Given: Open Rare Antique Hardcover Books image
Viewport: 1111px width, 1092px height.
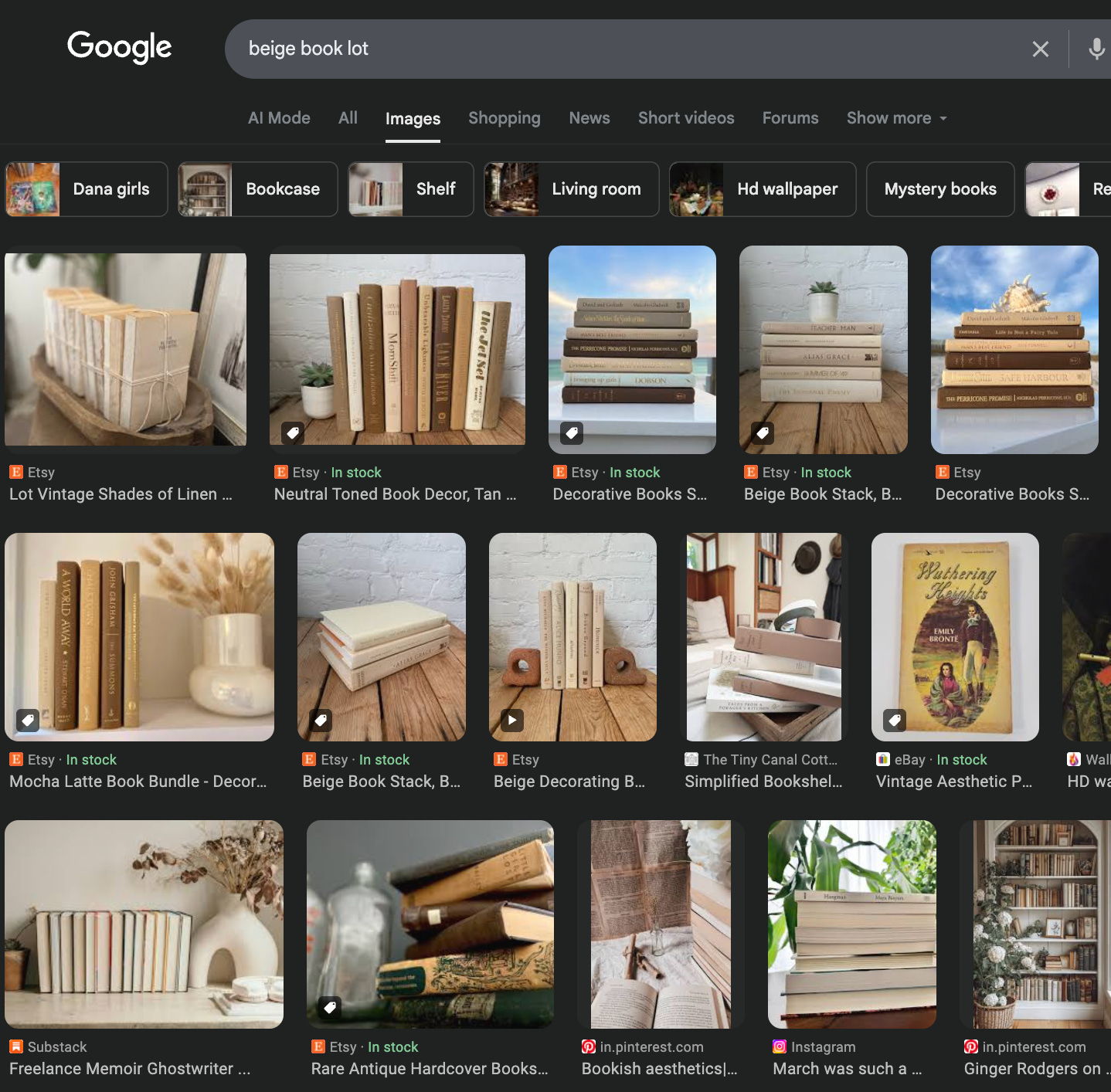Looking at the screenshot, I should pyautogui.click(x=430, y=924).
